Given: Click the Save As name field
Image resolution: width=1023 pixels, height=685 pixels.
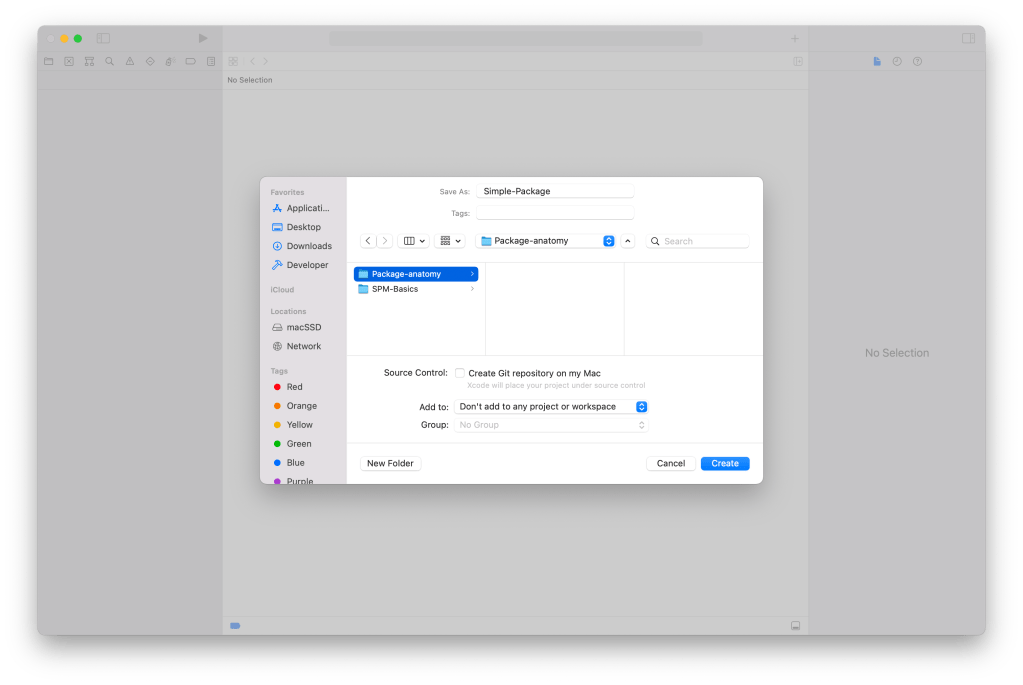Looking at the screenshot, I should click(555, 191).
